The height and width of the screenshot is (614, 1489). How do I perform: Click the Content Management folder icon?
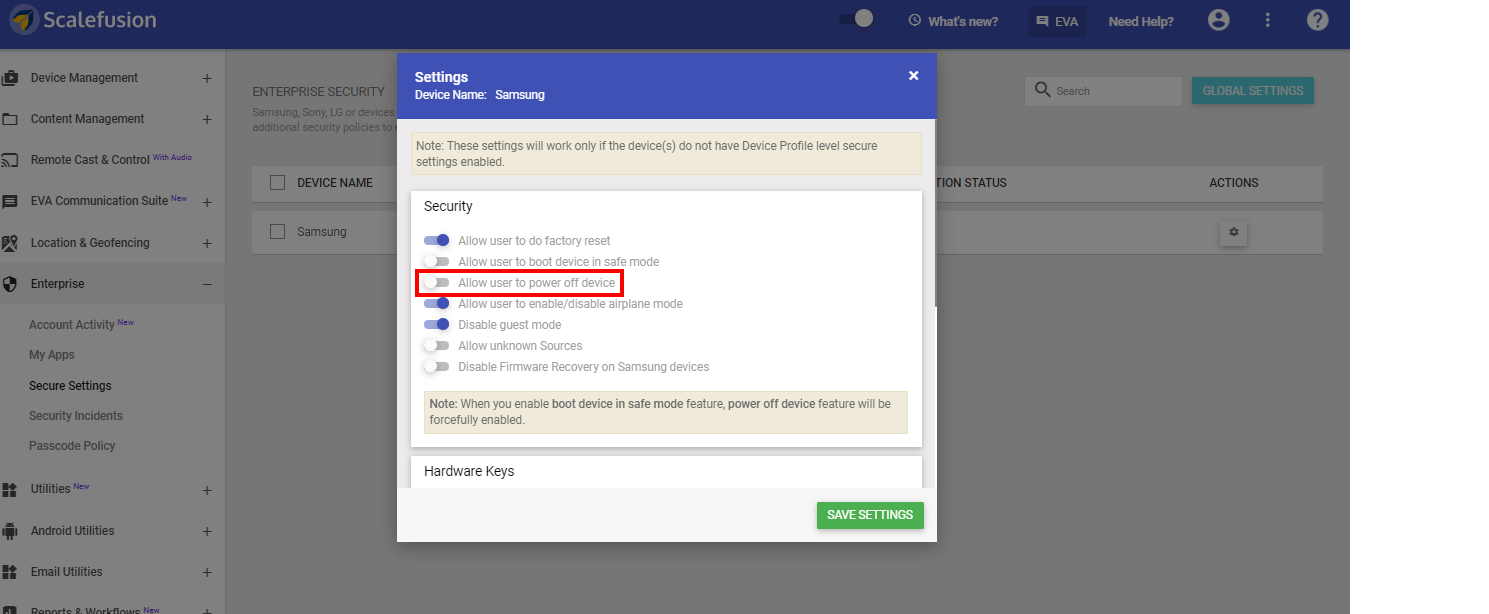(10, 119)
